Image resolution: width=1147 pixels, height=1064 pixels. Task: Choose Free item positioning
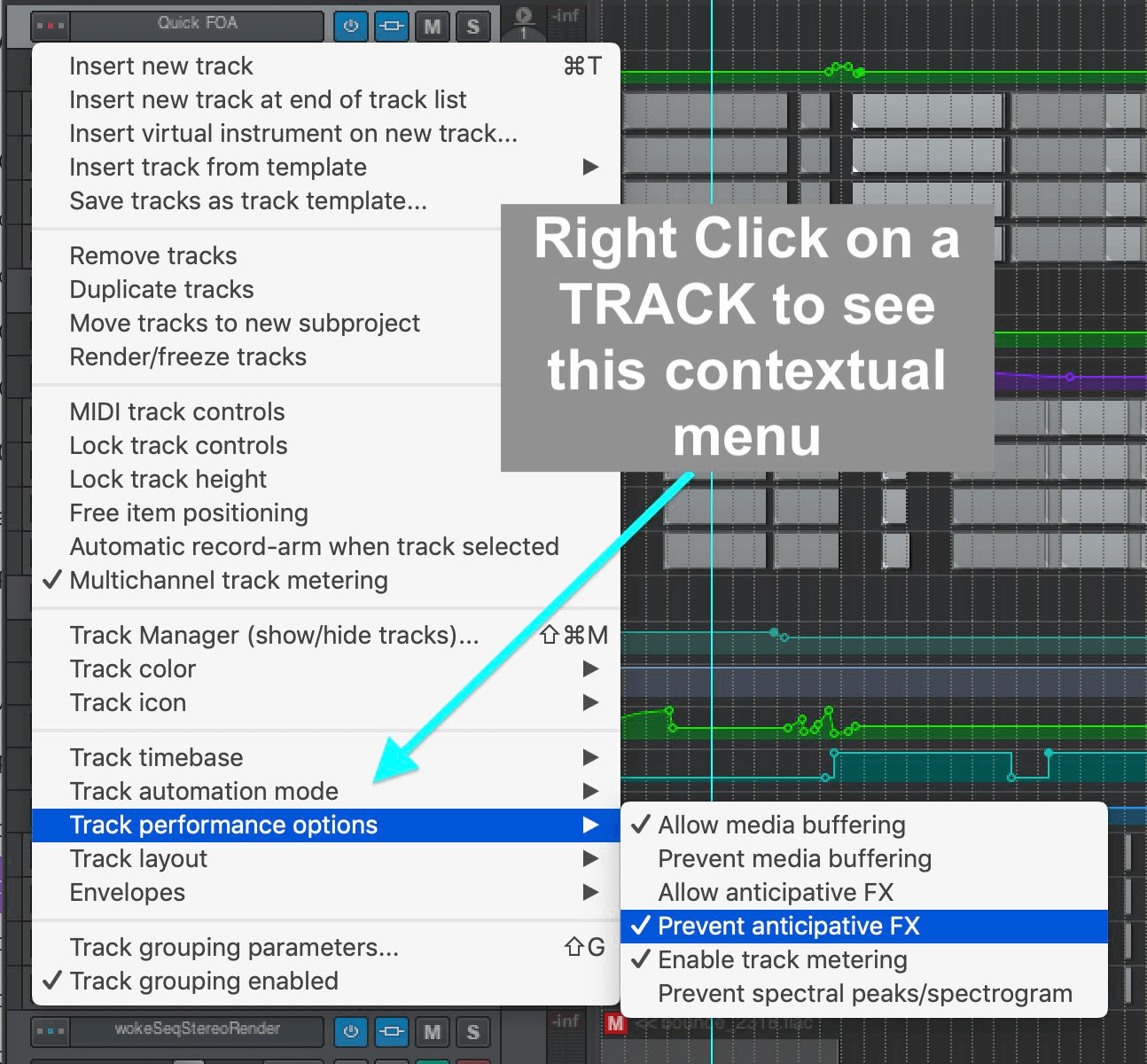pos(326,512)
